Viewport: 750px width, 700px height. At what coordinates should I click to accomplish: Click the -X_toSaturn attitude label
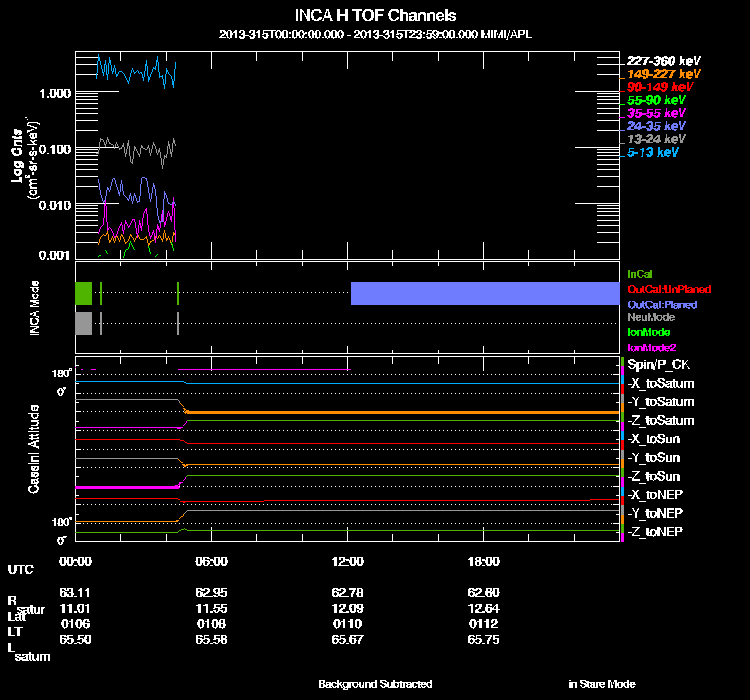click(x=661, y=383)
